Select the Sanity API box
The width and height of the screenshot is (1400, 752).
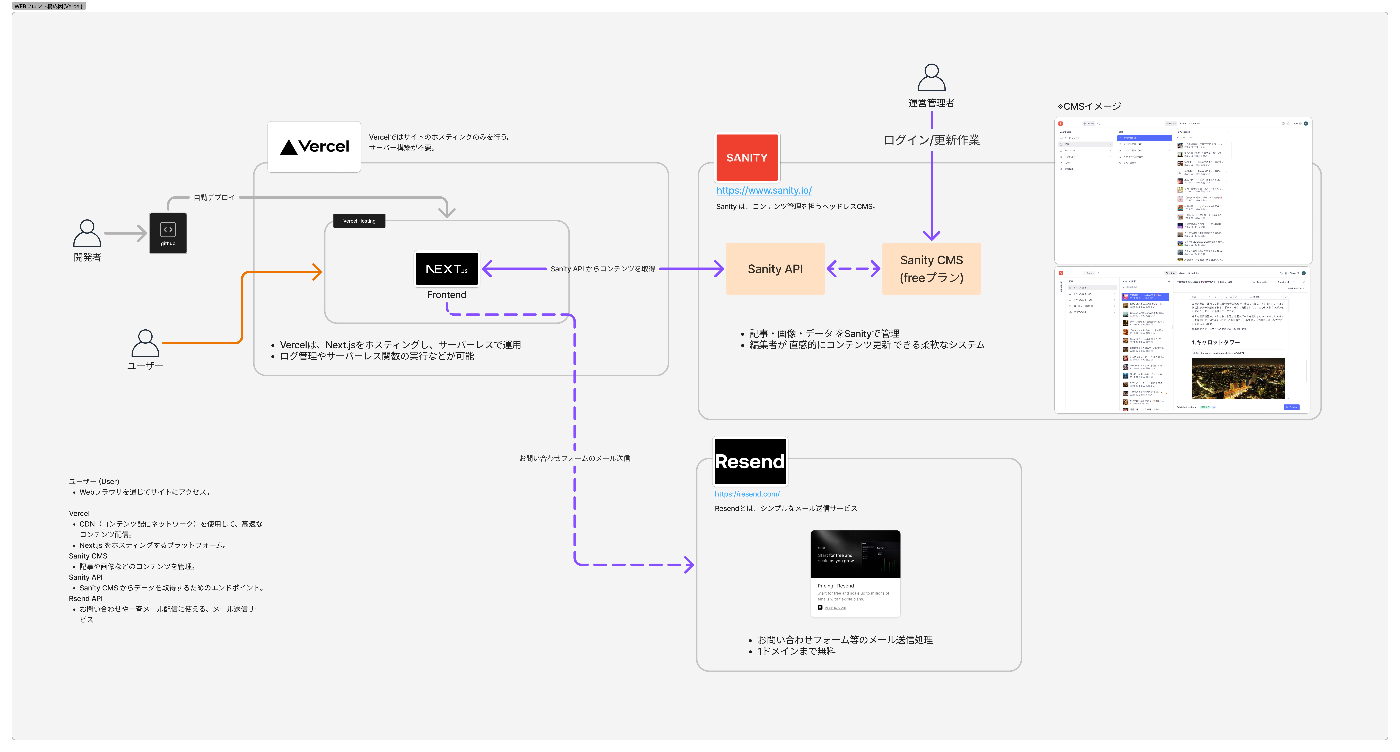(x=775, y=269)
